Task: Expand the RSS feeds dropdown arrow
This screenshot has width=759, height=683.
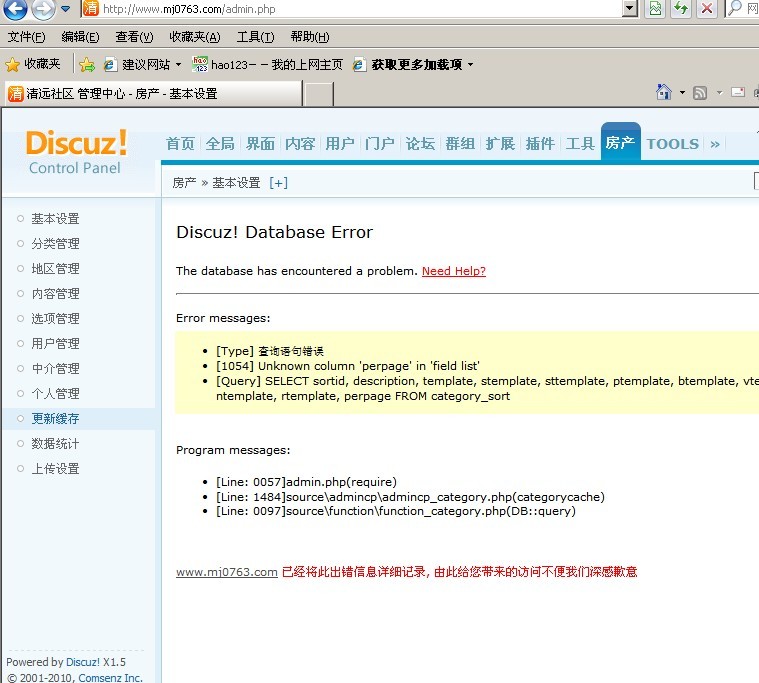Action: (719, 92)
